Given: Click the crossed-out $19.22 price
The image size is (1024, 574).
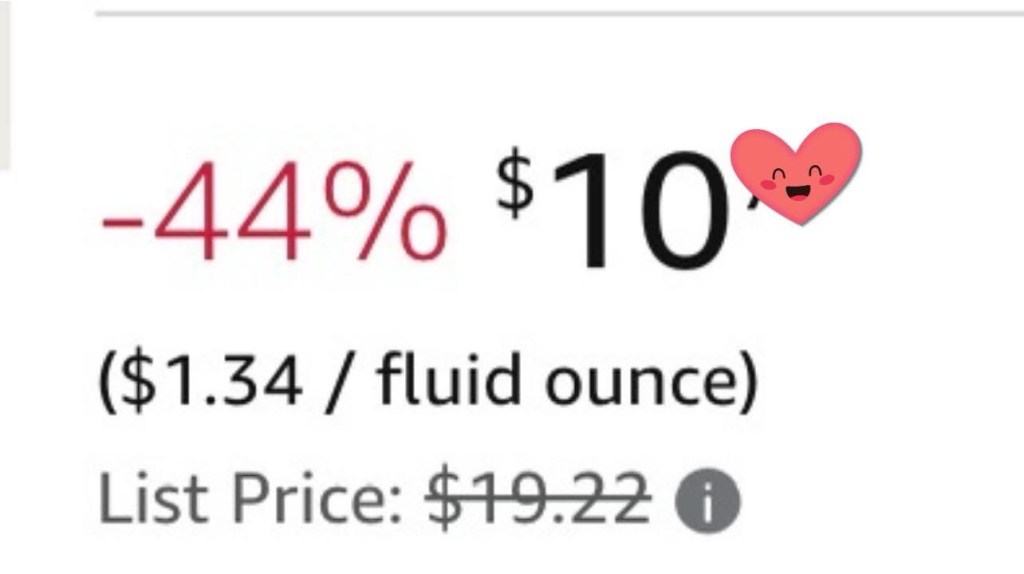Looking at the screenshot, I should (540, 499).
